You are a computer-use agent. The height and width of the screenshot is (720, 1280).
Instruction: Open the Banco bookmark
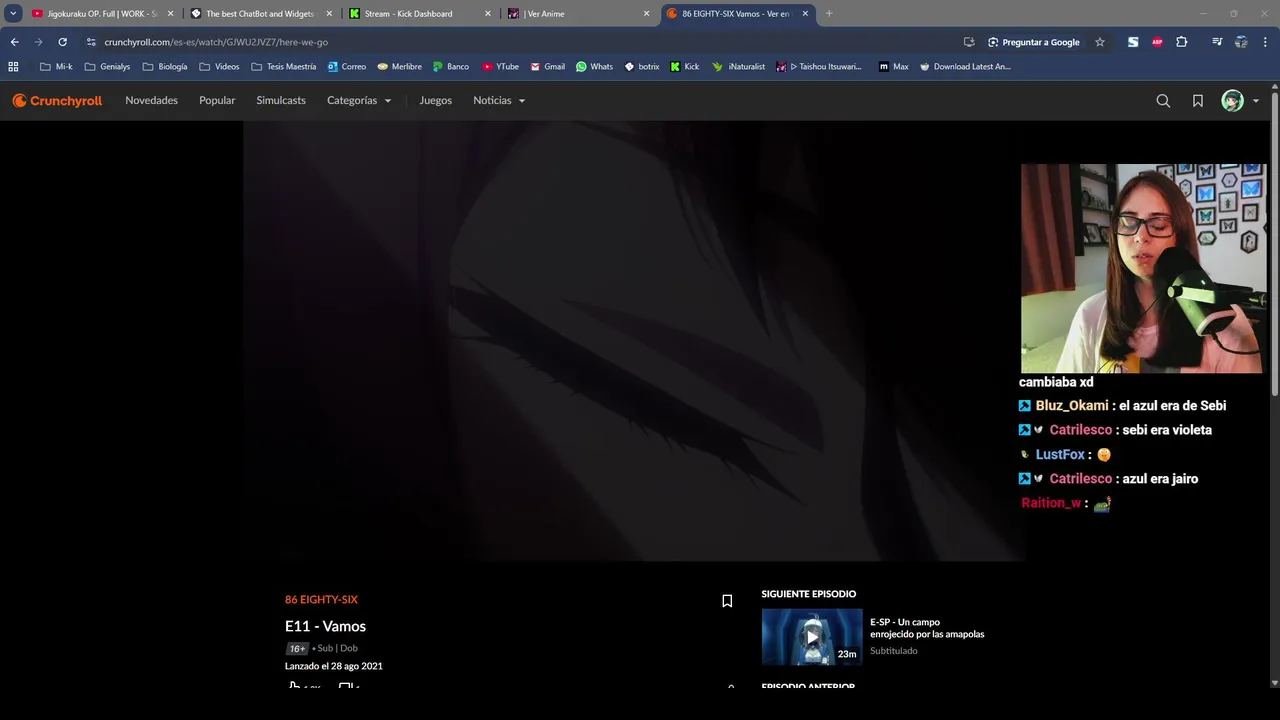(451, 67)
